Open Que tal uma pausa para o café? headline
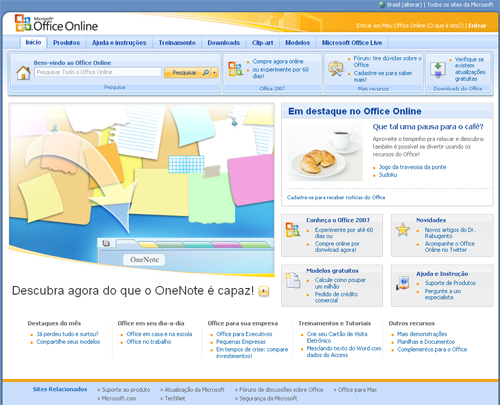The width and height of the screenshot is (500, 405). tap(428, 127)
